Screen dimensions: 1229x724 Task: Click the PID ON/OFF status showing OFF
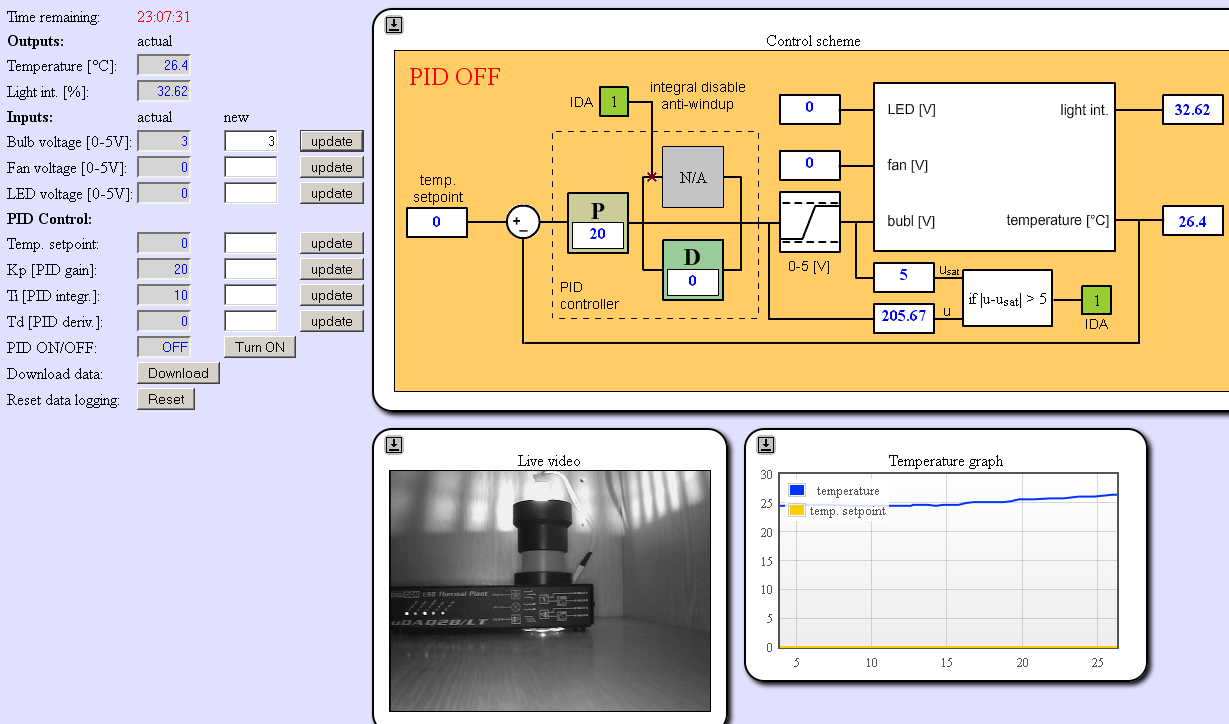pos(163,347)
